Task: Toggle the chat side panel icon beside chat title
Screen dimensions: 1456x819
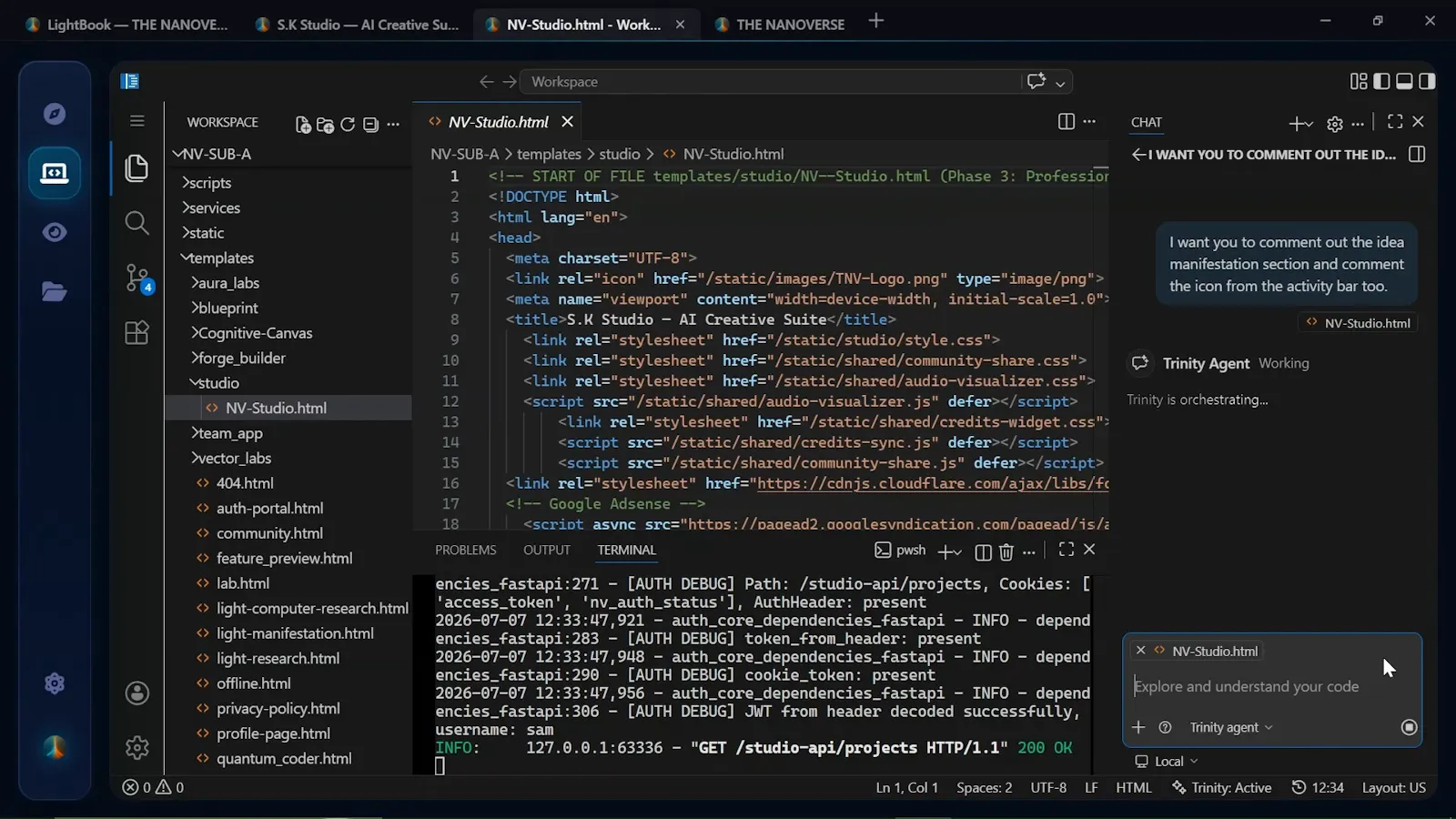Action: coord(1417,155)
